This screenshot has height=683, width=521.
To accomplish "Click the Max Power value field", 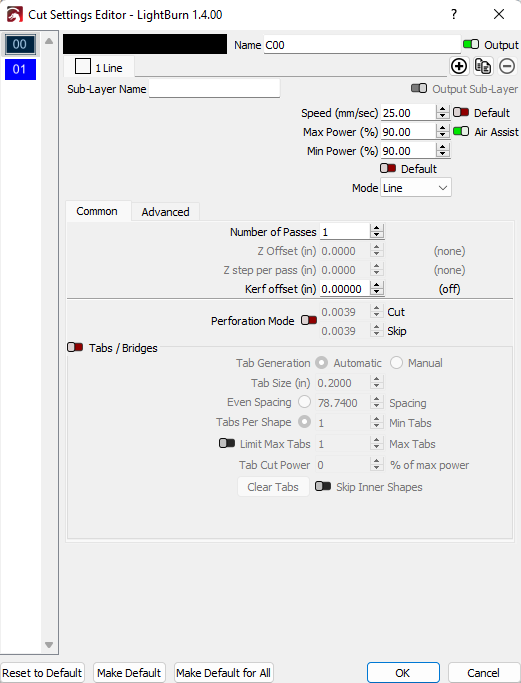I will click(x=408, y=132).
